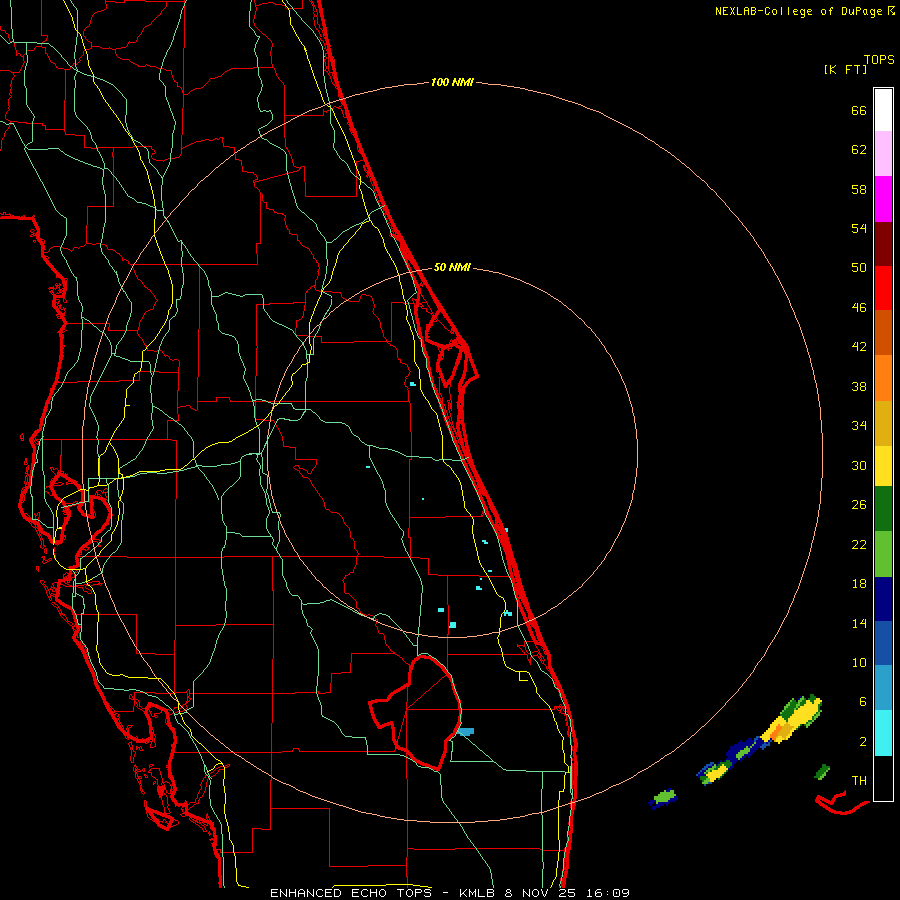Select the dark red legend swatch below 54
The height and width of the screenshot is (900, 900).
tap(883, 243)
